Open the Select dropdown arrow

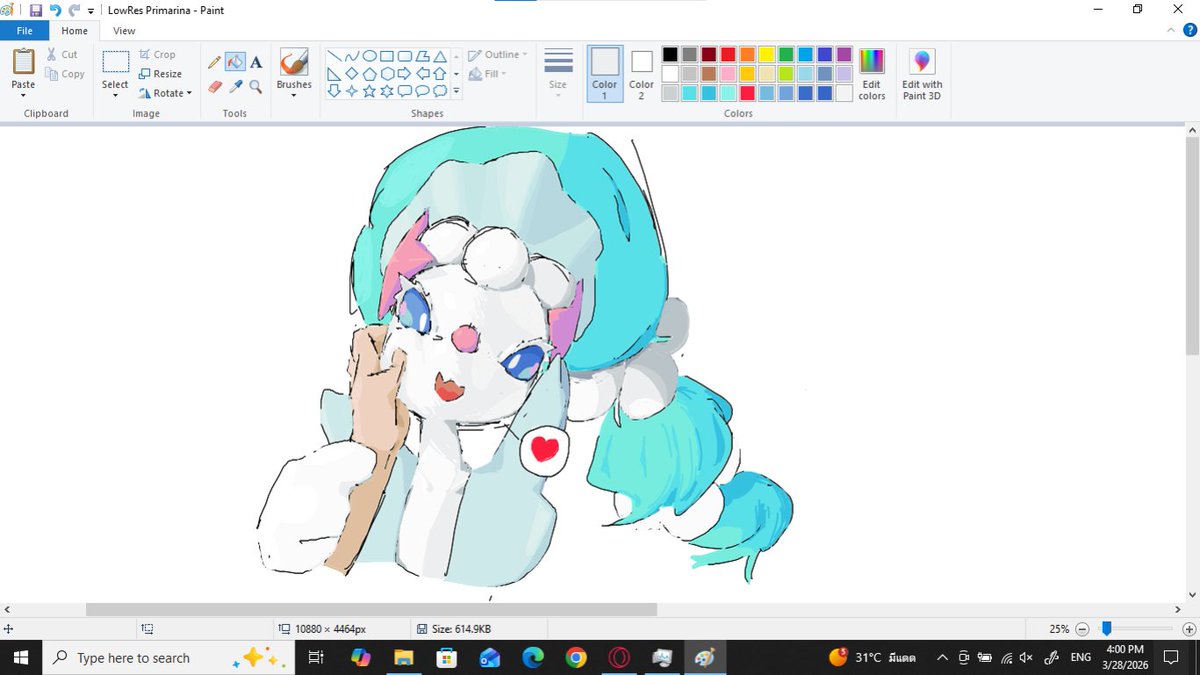tap(115, 94)
